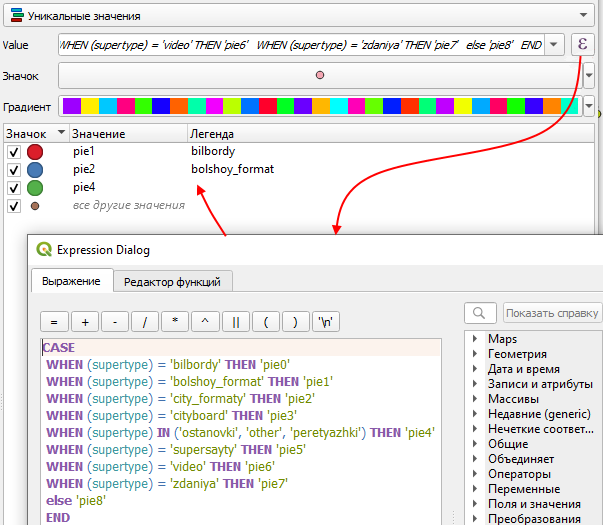Insert the equals operator
The image size is (603, 525).
pos(53,322)
